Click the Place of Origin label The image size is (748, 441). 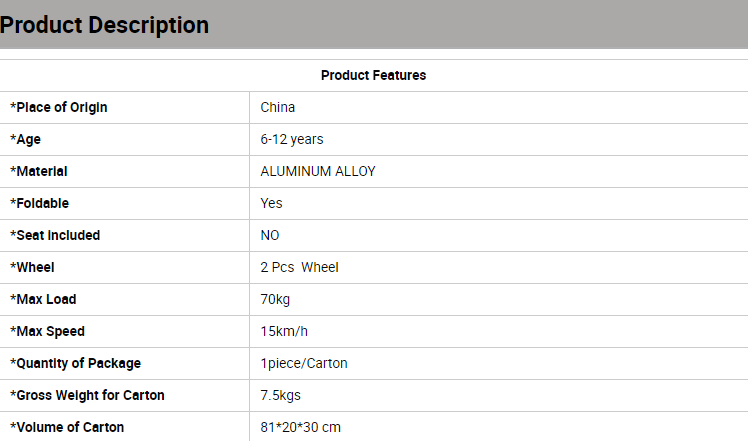coord(59,107)
